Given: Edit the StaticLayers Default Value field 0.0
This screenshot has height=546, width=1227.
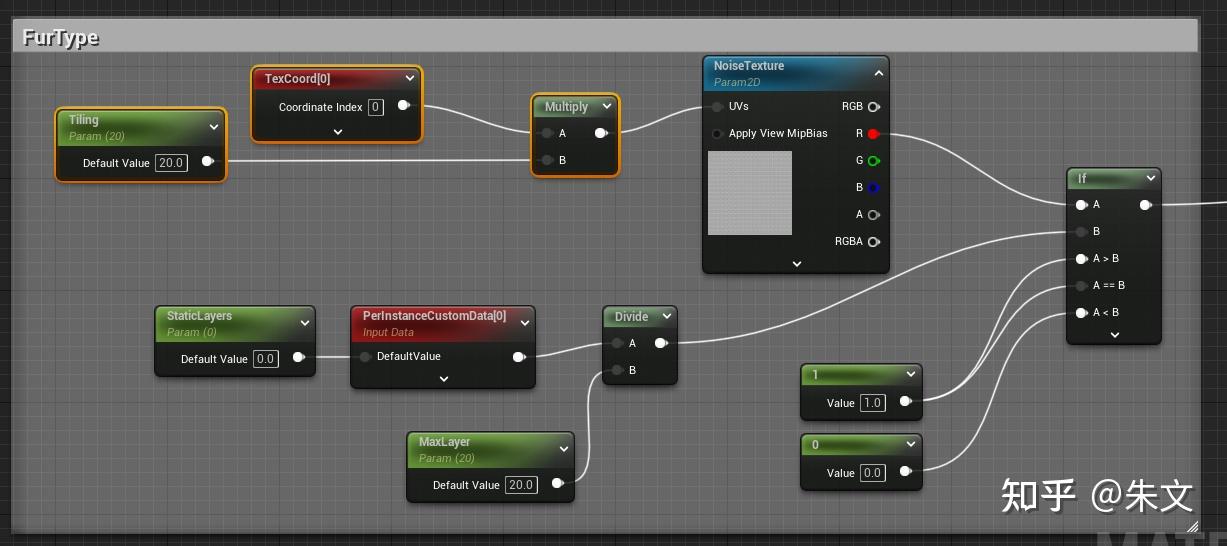Looking at the screenshot, I should [265, 358].
